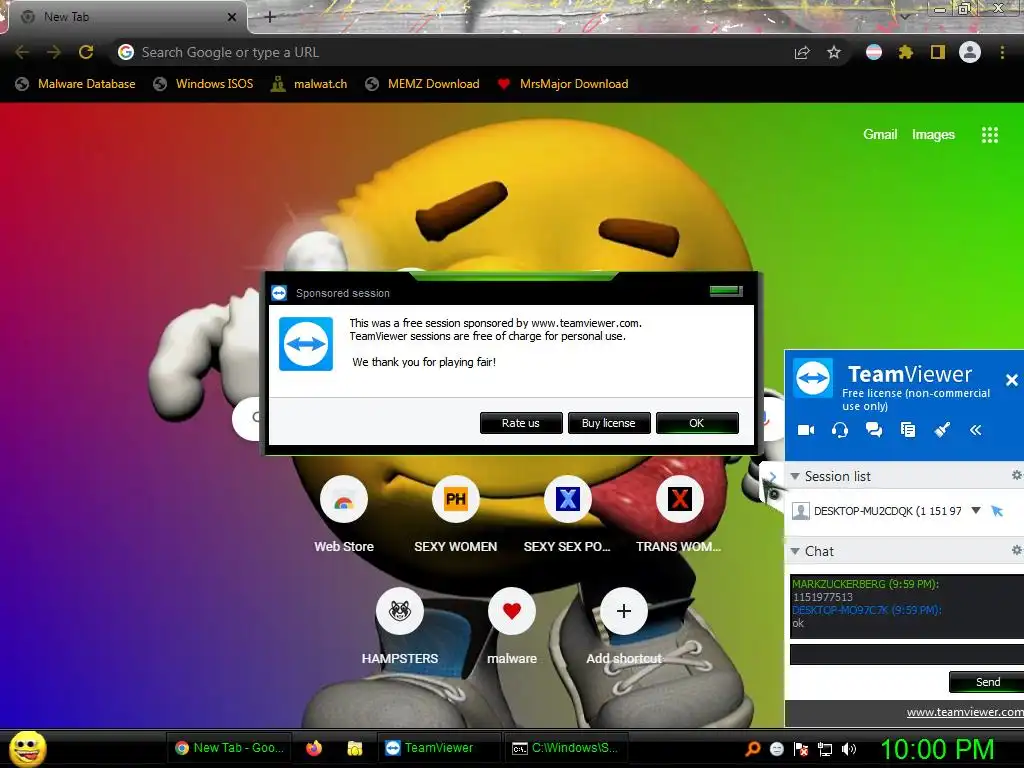The height and width of the screenshot is (768, 1024).
Task: Select the New Tab browser tab
Action: [127, 17]
